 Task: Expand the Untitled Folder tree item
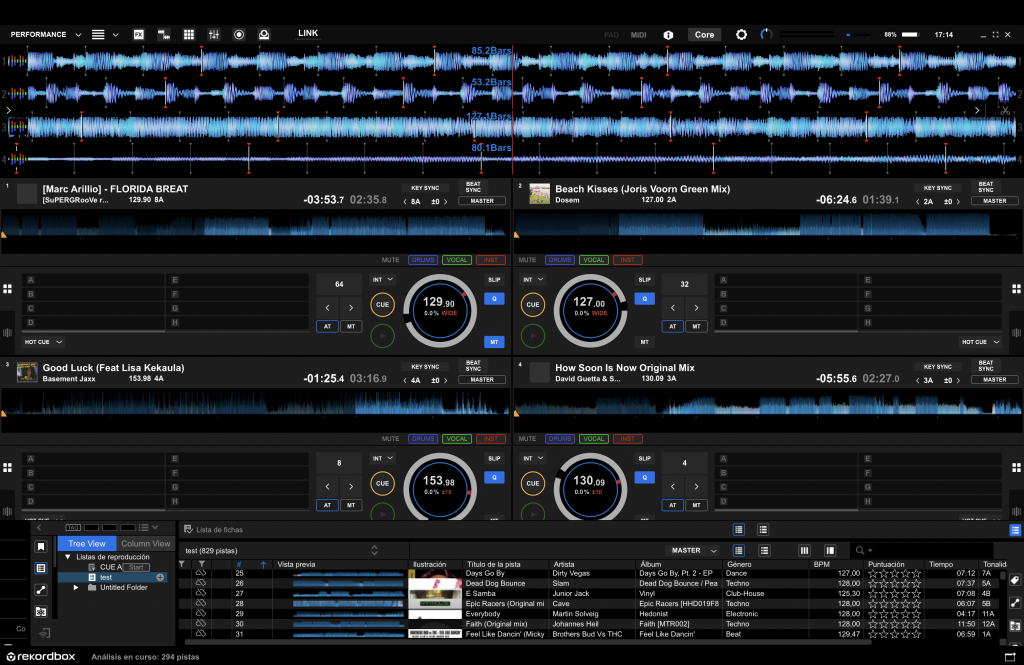pos(76,587)
